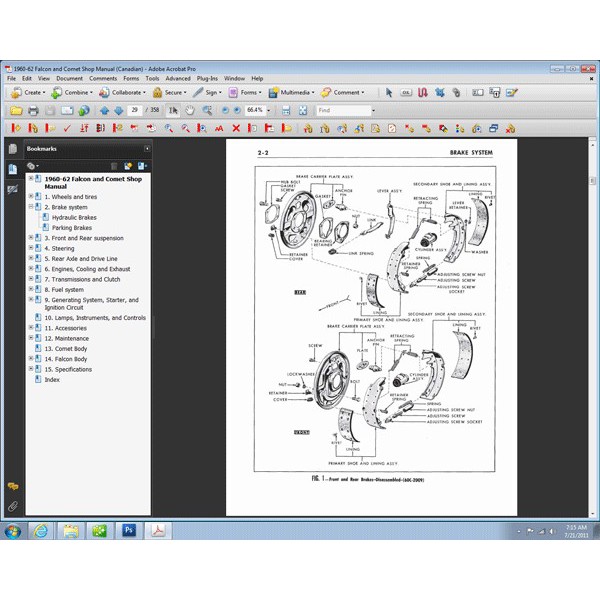600x600 pixels.
Task: Go to next page with down arrow
Action: [119, 111]
